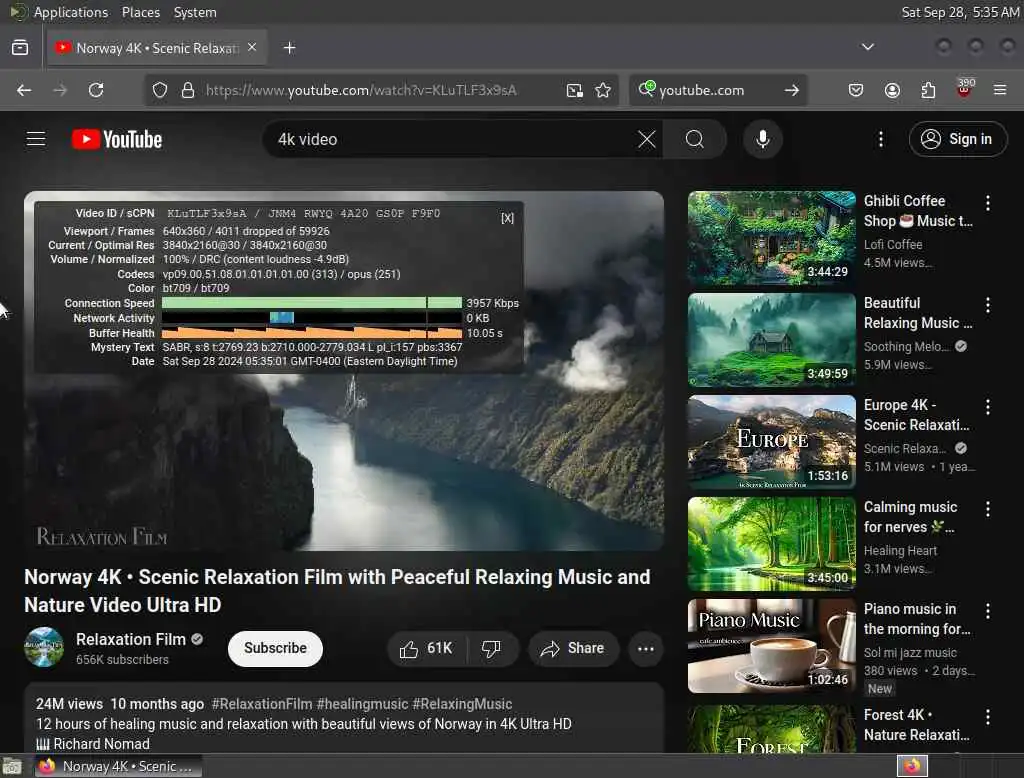Open the YouTube guide hamburger menu
Image resolution: width=1024 pixels, height=778 pixels.
tap(36, 139)
